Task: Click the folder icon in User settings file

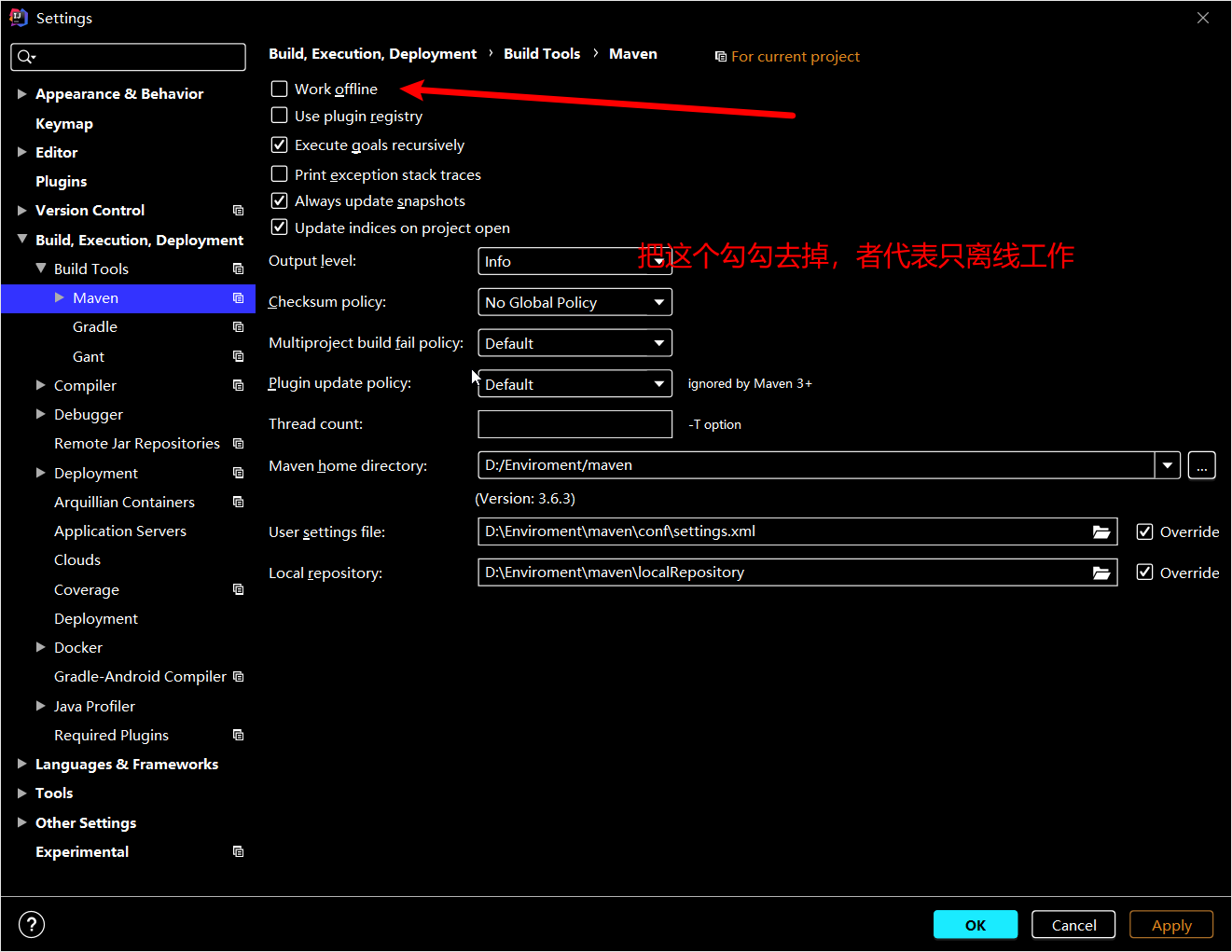Action: (x=1101, y=531)
